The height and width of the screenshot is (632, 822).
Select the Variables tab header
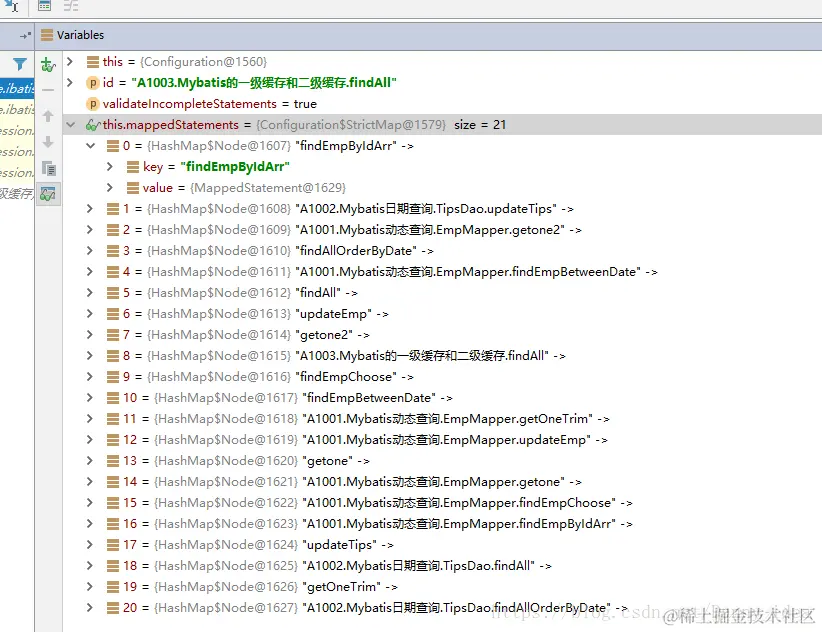(x=80, y=35)
